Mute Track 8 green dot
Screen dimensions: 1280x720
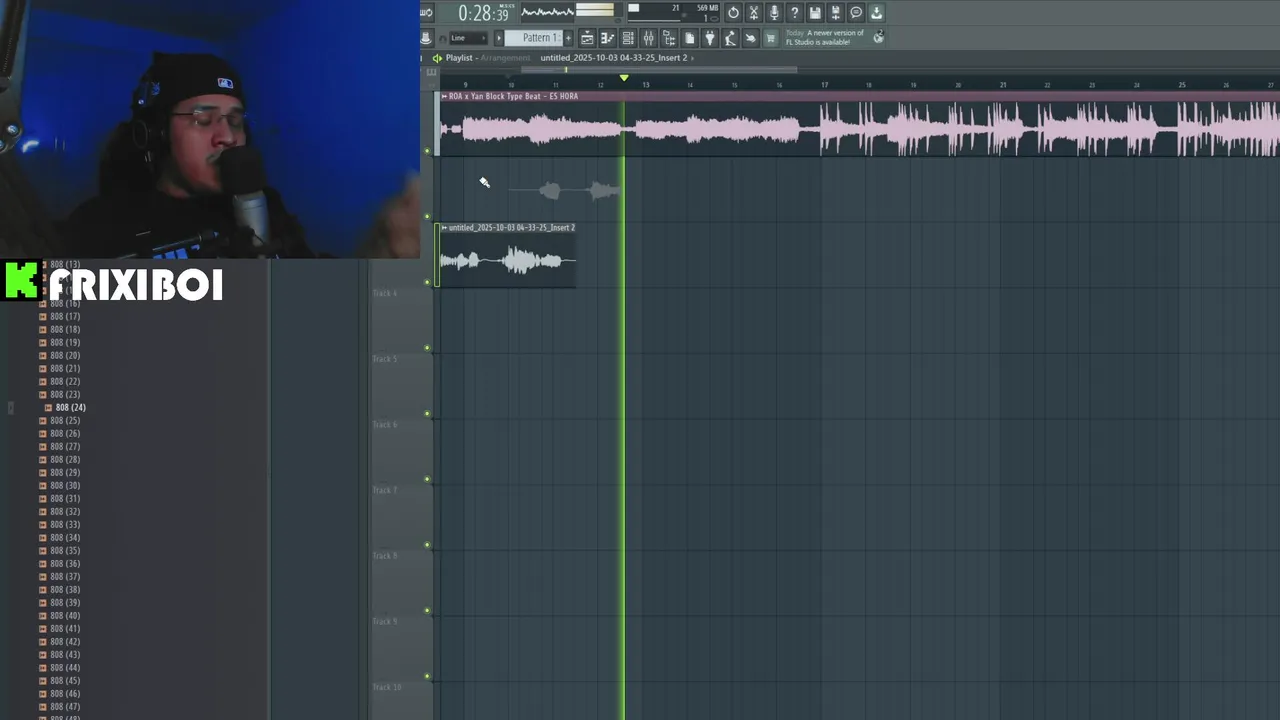[x=428, y=610]
